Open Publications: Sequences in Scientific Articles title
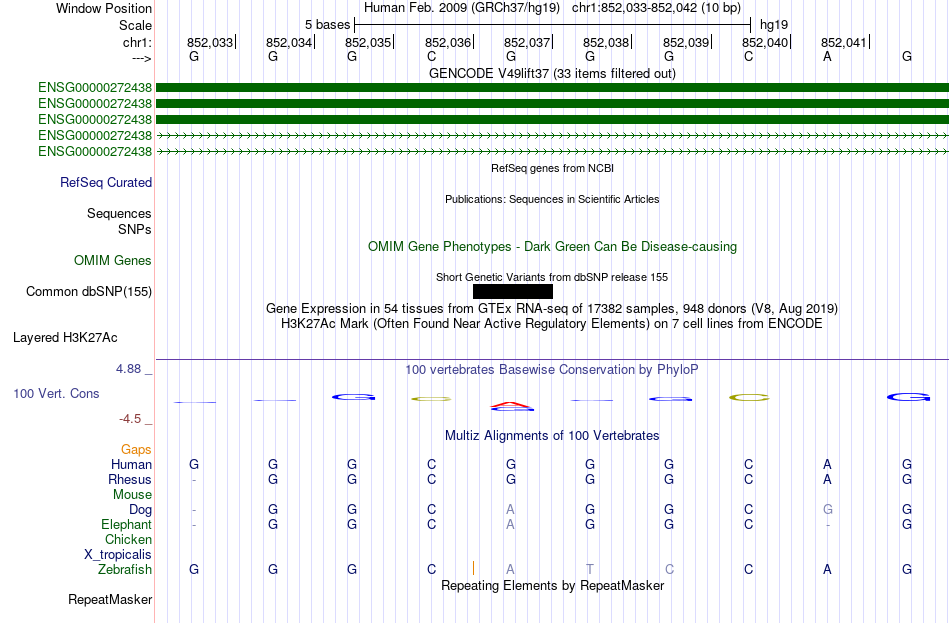Screen dimensions: 950x623 552,199
